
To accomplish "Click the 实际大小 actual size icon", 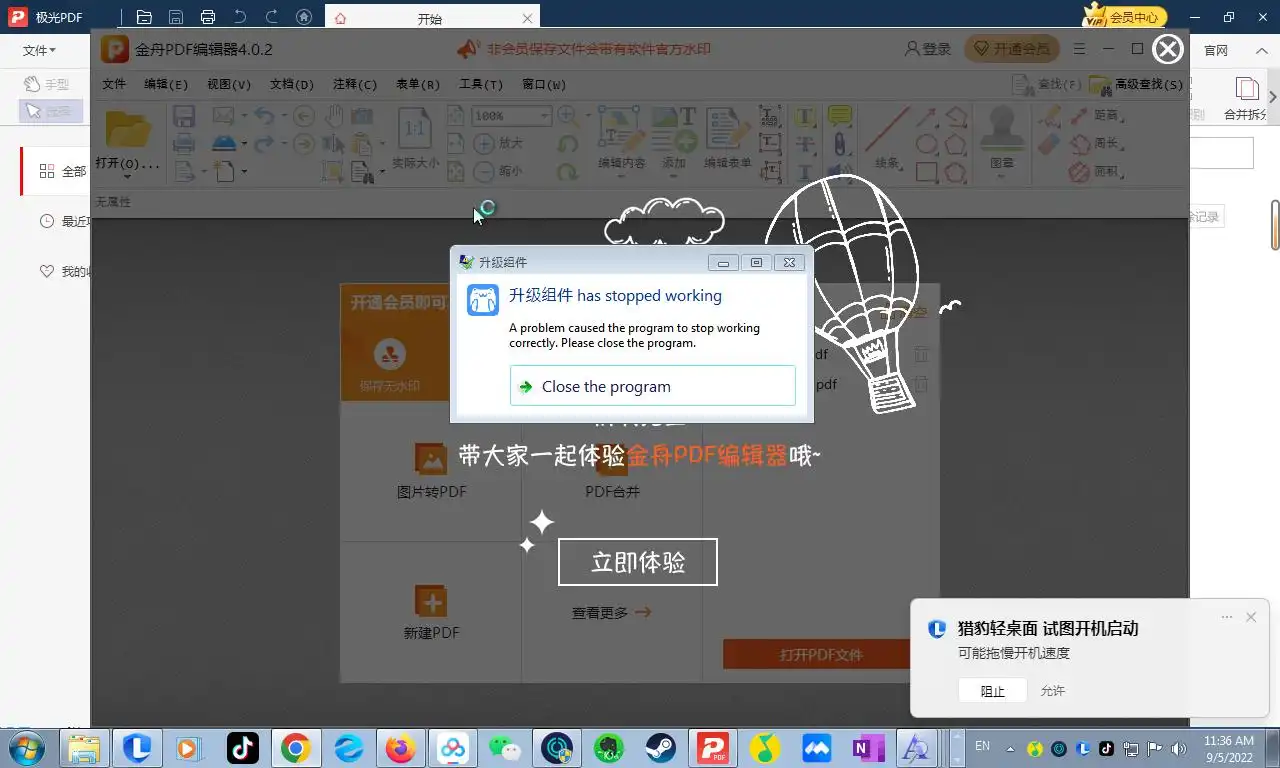I will tap(415, 139).
